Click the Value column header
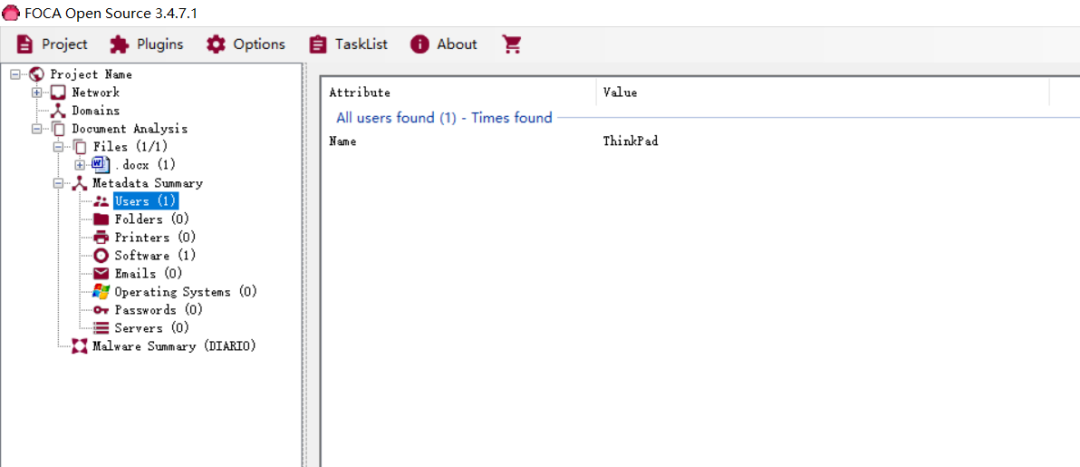1080x467 pixels. (x=823, y=92)
